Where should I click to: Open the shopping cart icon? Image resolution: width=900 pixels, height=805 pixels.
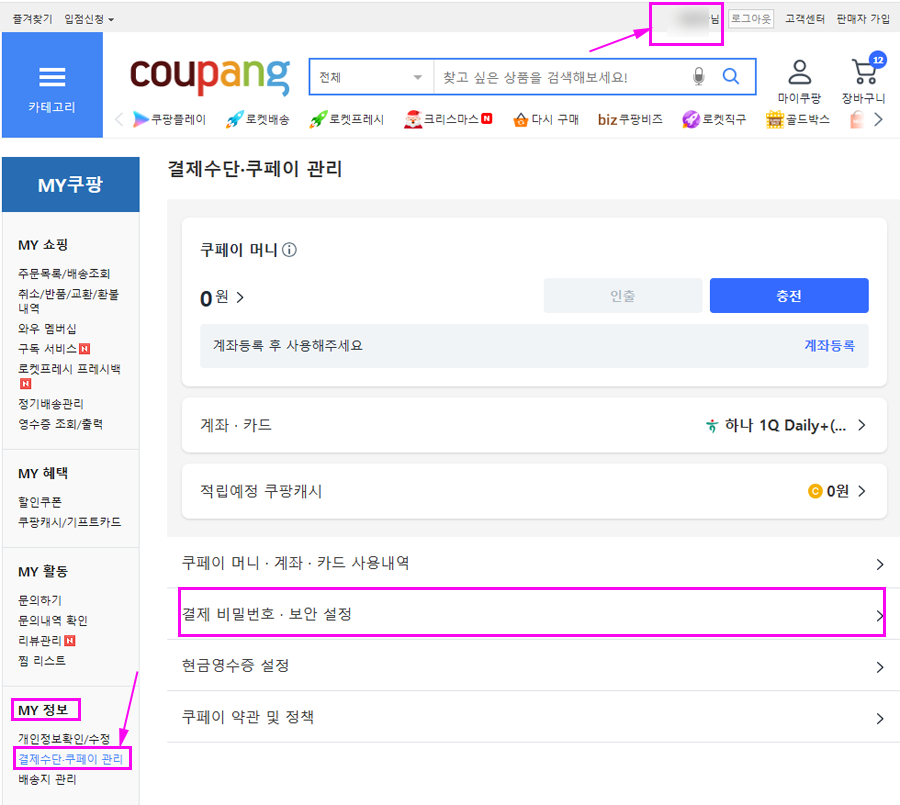[x=864, y=72]
